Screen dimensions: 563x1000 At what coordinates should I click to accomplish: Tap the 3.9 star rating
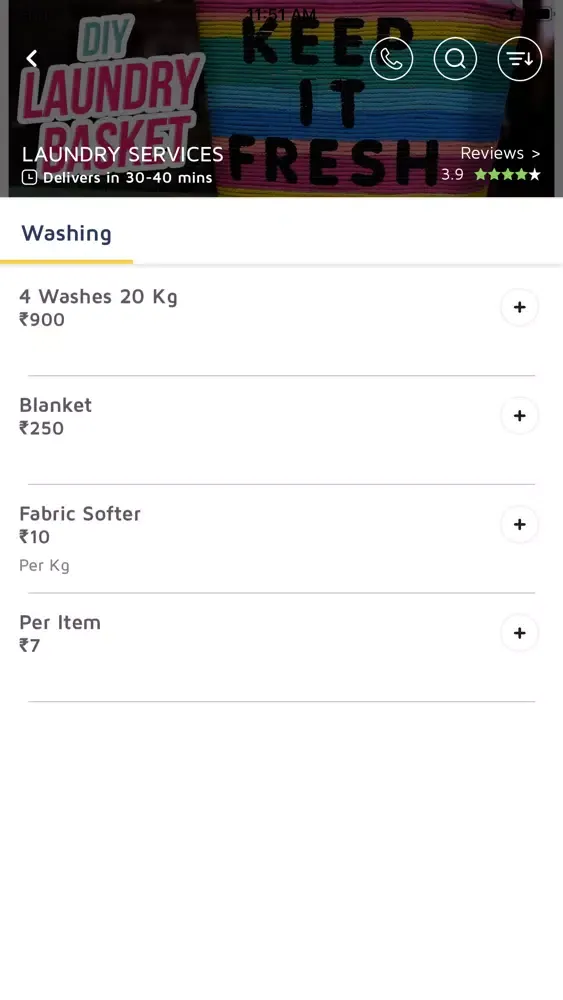pyautogui.click(x=491, y=174)
